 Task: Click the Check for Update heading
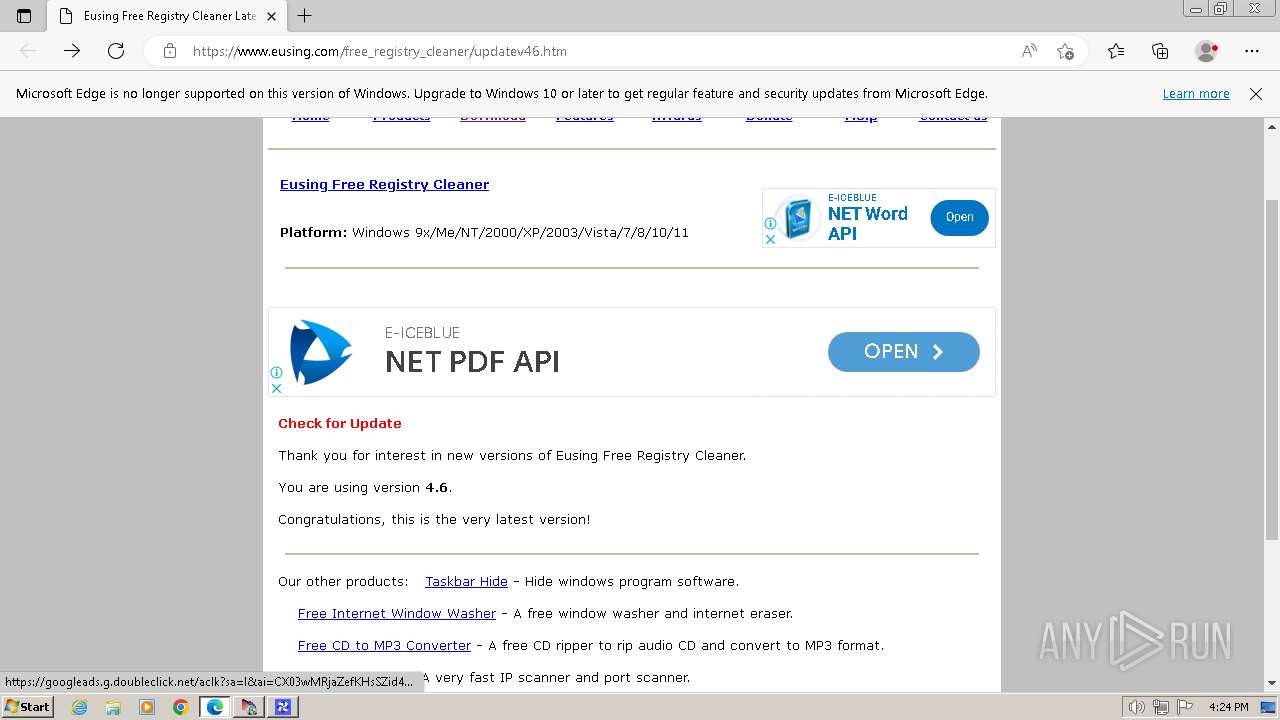pos(340,423)
